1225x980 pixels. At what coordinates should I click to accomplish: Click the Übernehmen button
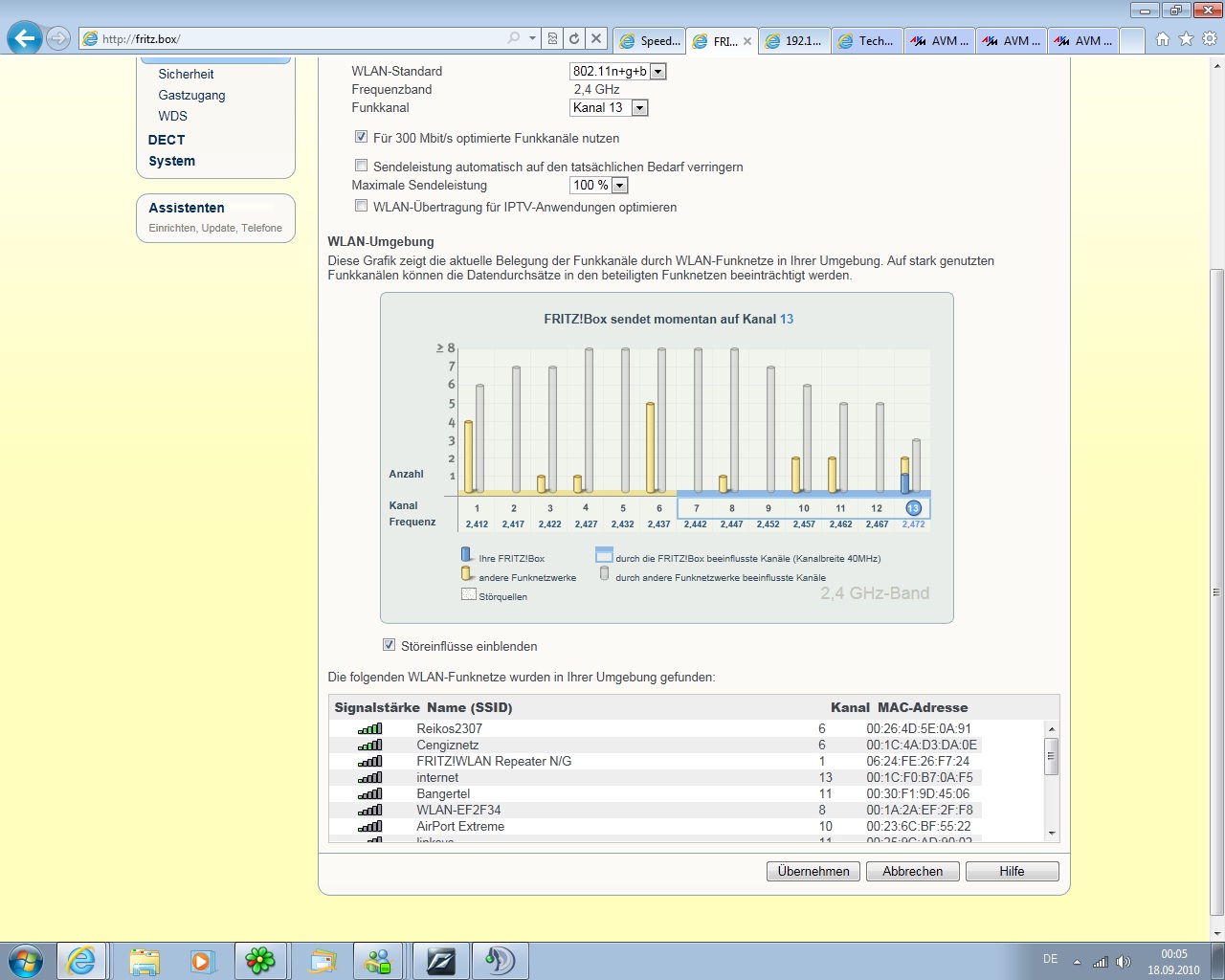(813, 871)
